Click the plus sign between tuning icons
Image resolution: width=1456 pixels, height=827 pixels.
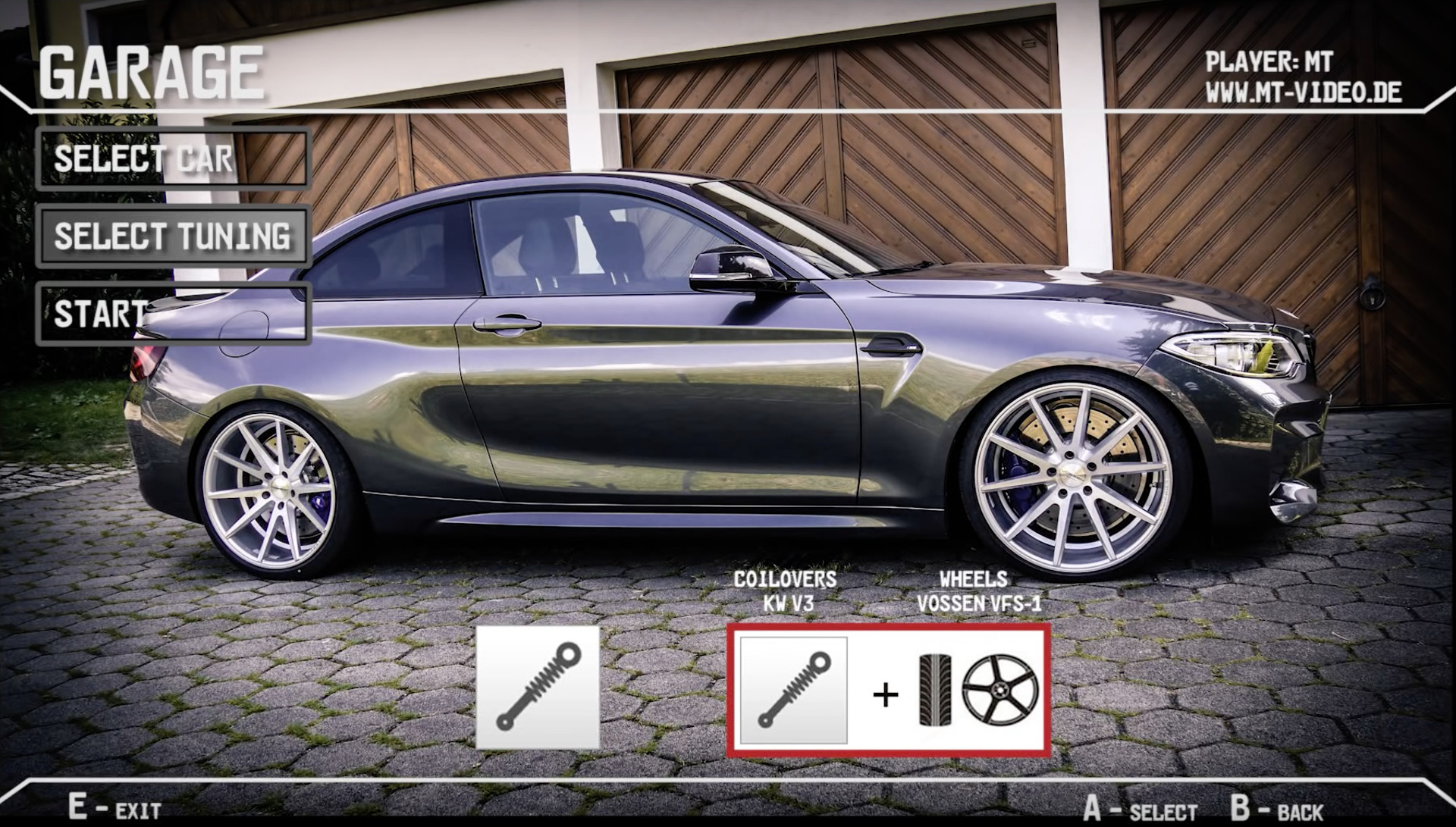tap(886, 693)
